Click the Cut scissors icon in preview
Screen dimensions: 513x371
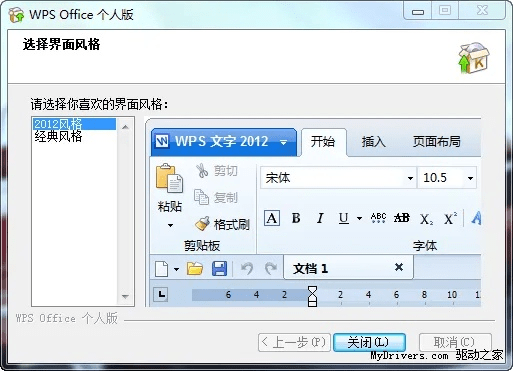pos(202,170)
